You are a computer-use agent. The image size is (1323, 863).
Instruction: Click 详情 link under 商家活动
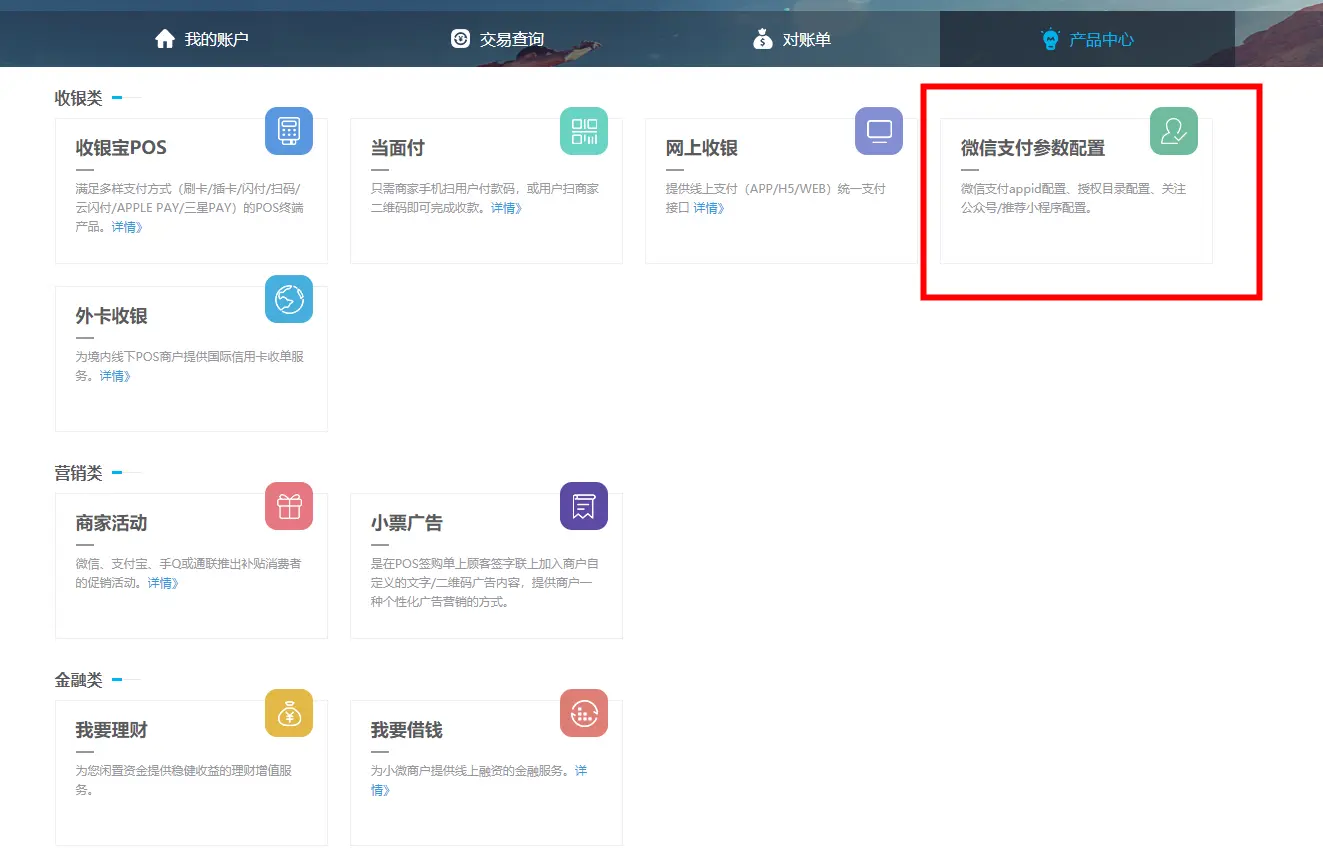(163, 583)
